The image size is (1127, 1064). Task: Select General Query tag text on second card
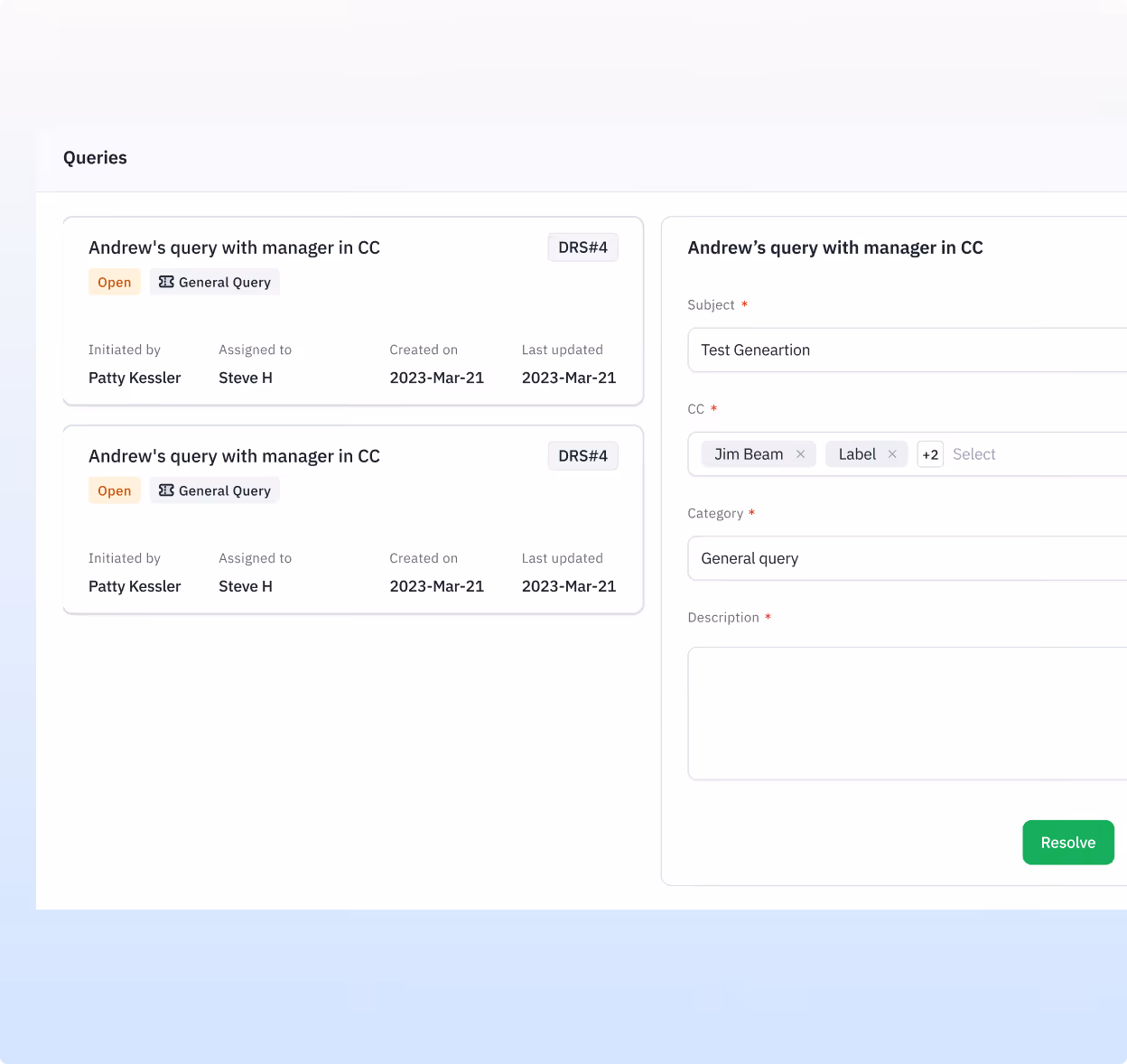pyautogui.click(x=225, y=490)
